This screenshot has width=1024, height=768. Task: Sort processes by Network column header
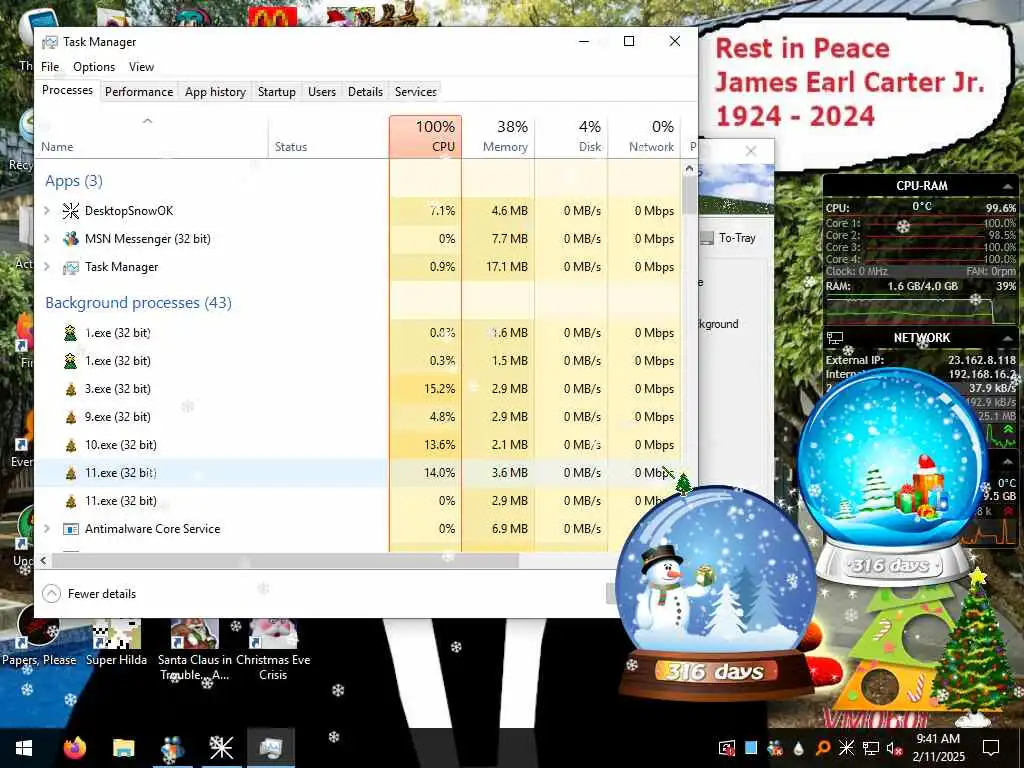pyautogui.click(x=645, y=136)
